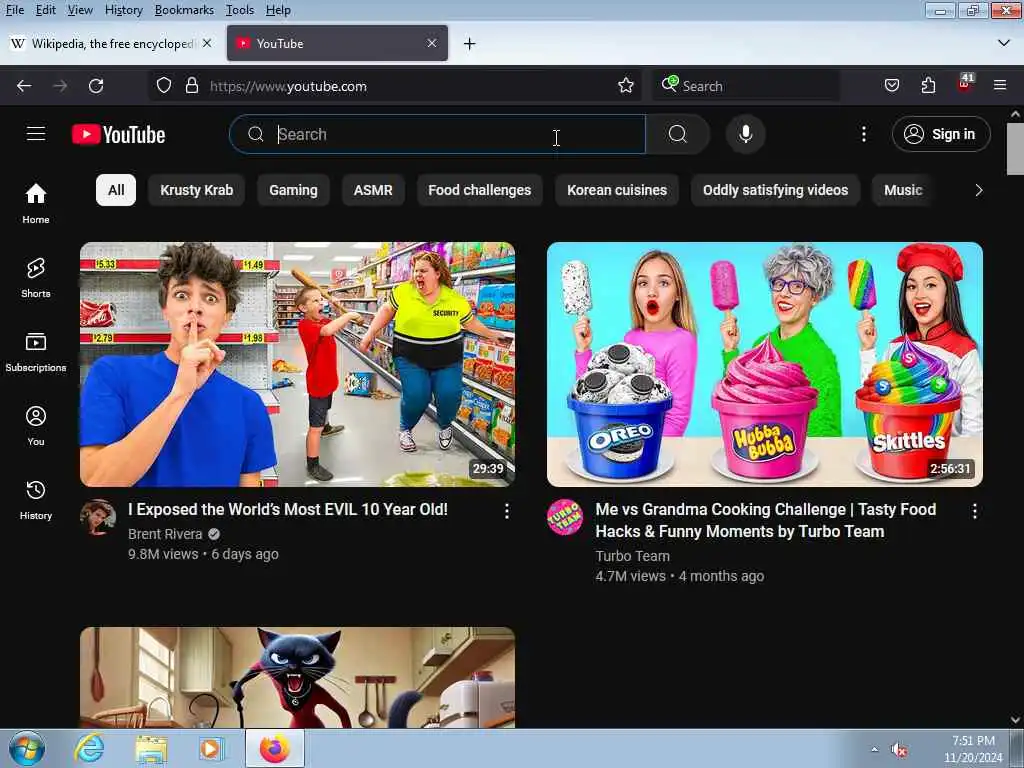The height and width of the screenshot is (768, 1024).
Task: Open the You section in sidebar
Action: point(36,426)
